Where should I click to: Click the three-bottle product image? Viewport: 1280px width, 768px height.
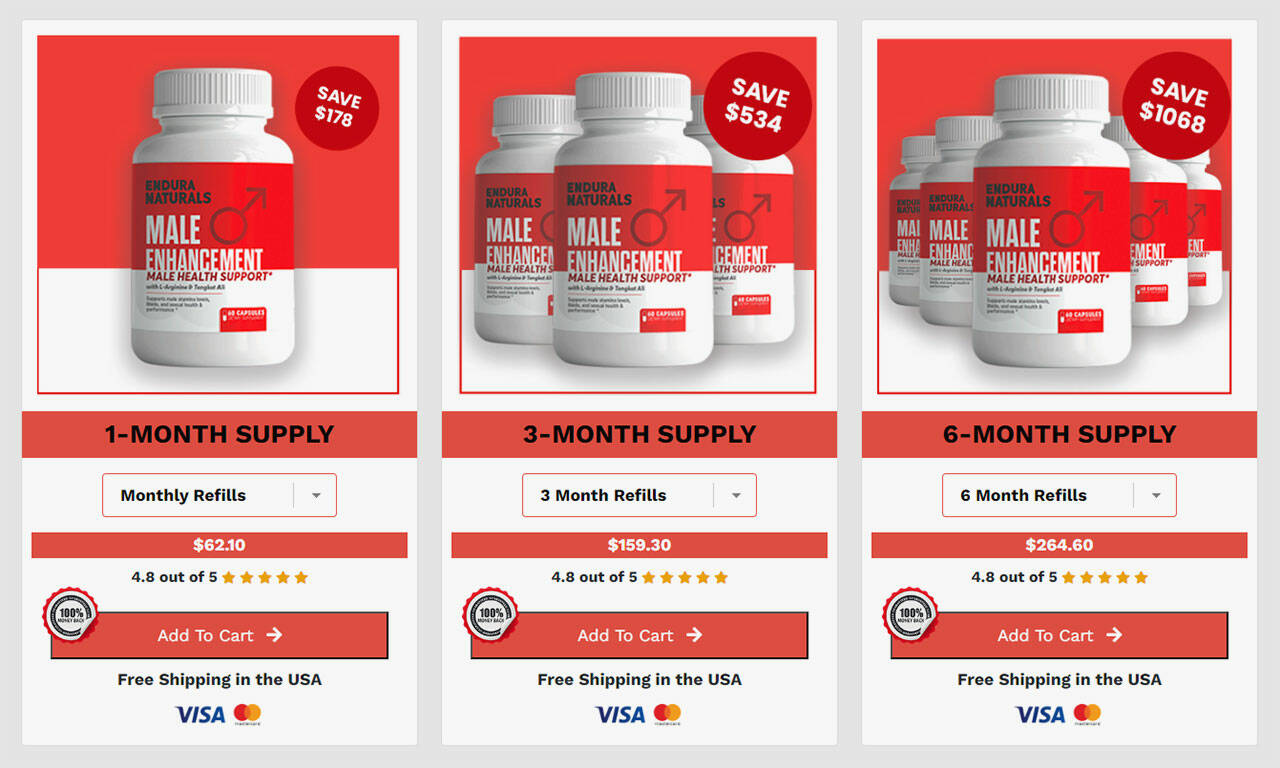[x=638, y=215]
